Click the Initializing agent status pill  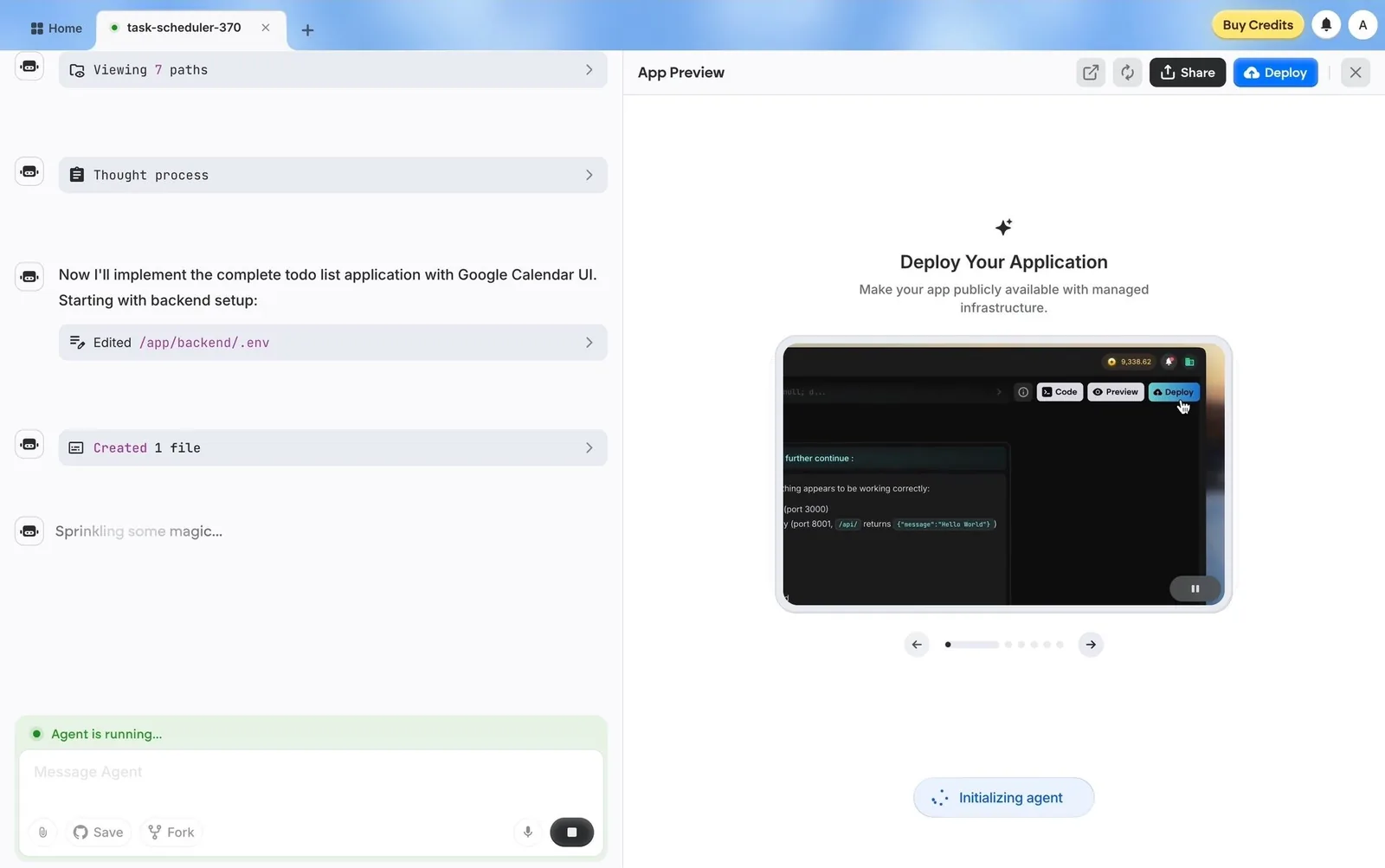1003,798
